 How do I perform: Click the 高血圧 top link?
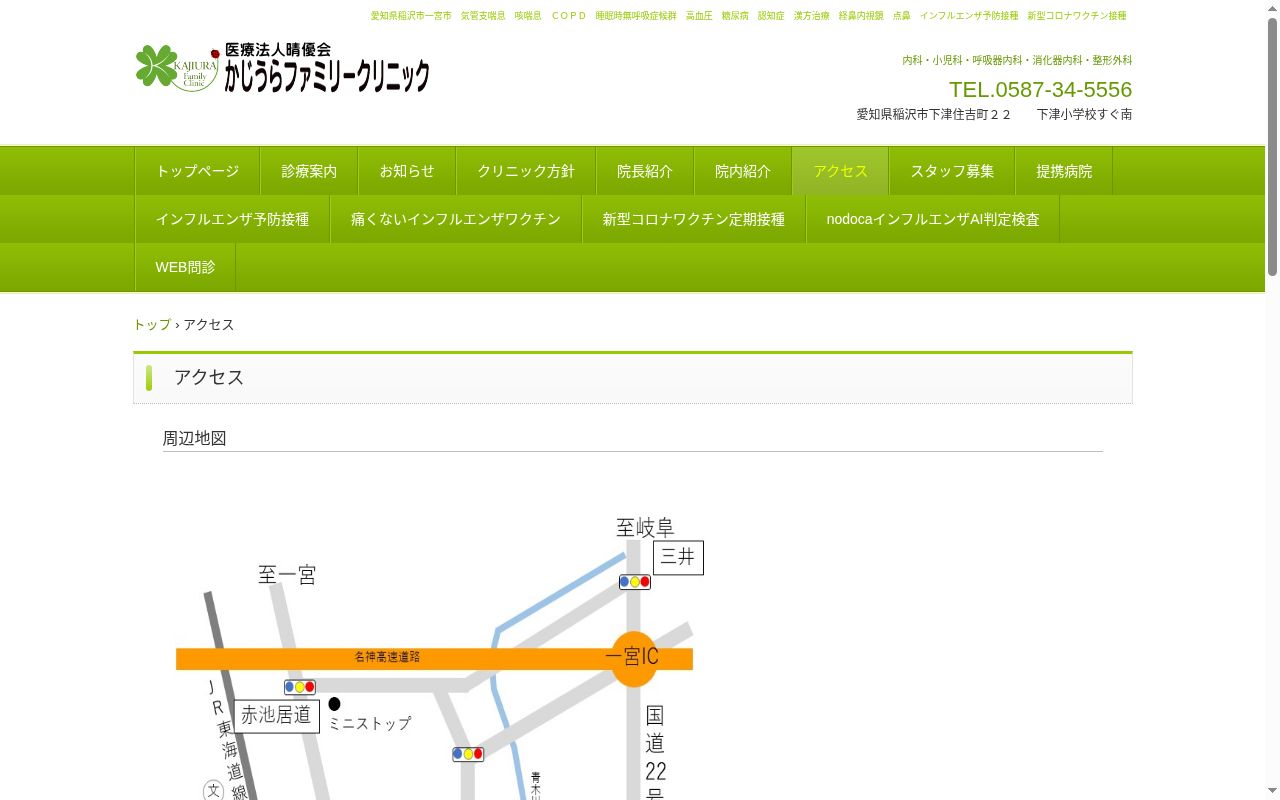[x=699, y=16]
